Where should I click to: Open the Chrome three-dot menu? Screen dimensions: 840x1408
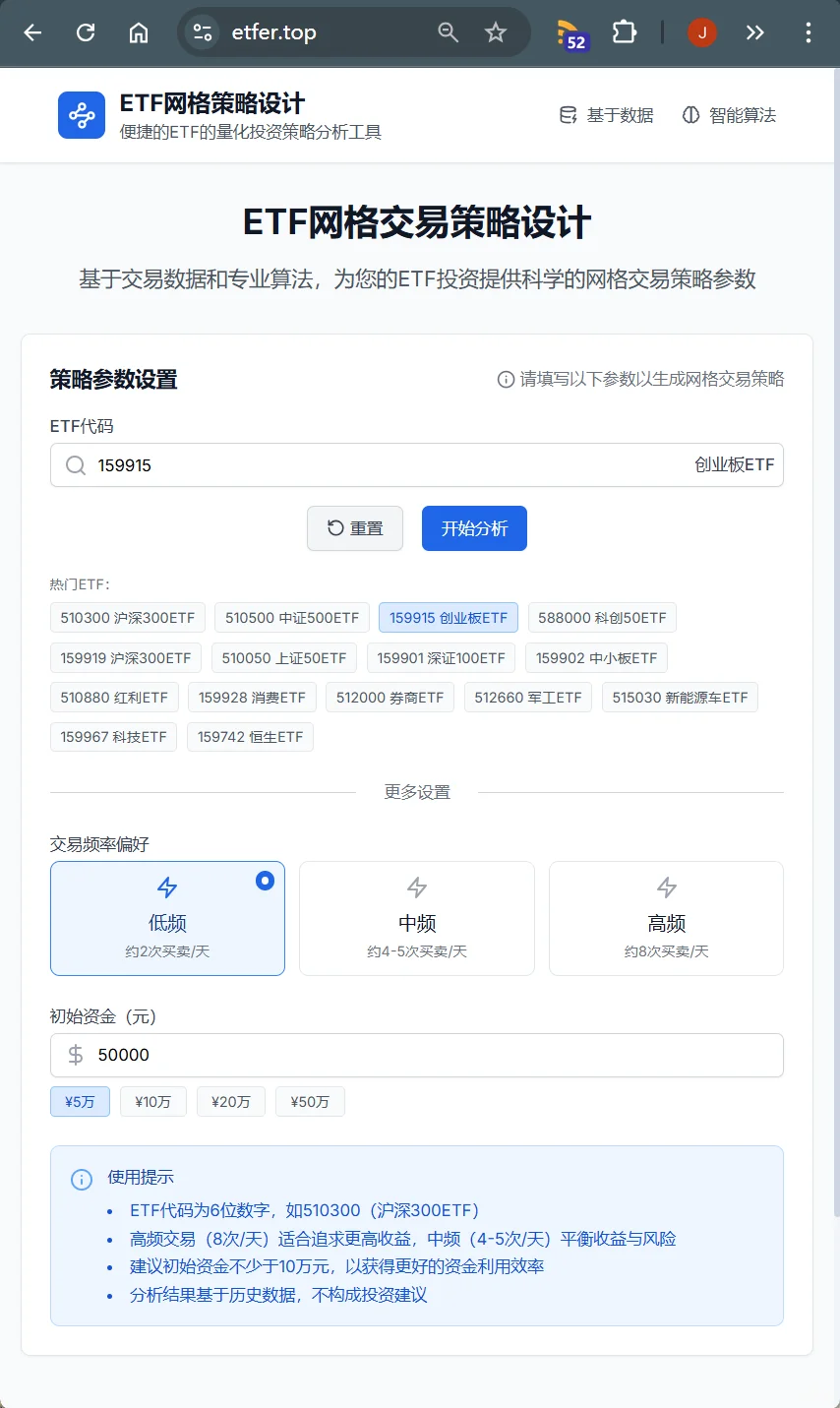pyautogui.click(x=809, y=31)
